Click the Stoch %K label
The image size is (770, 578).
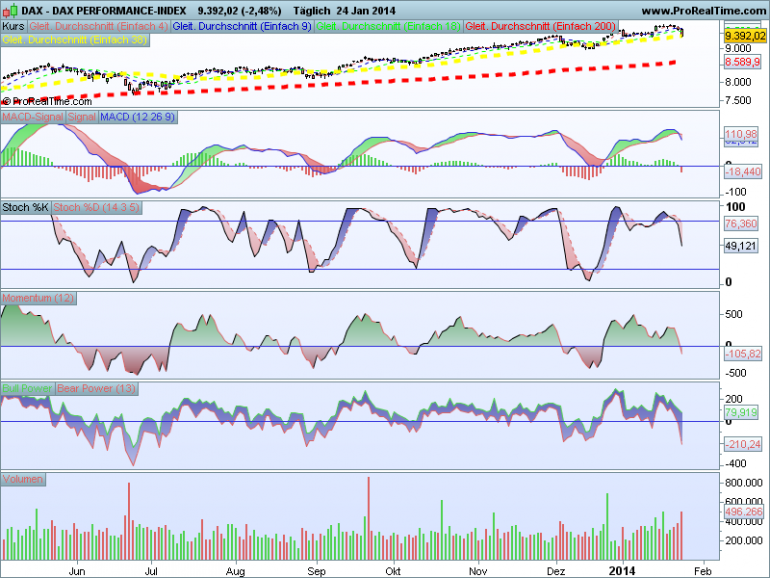point(26,207)
